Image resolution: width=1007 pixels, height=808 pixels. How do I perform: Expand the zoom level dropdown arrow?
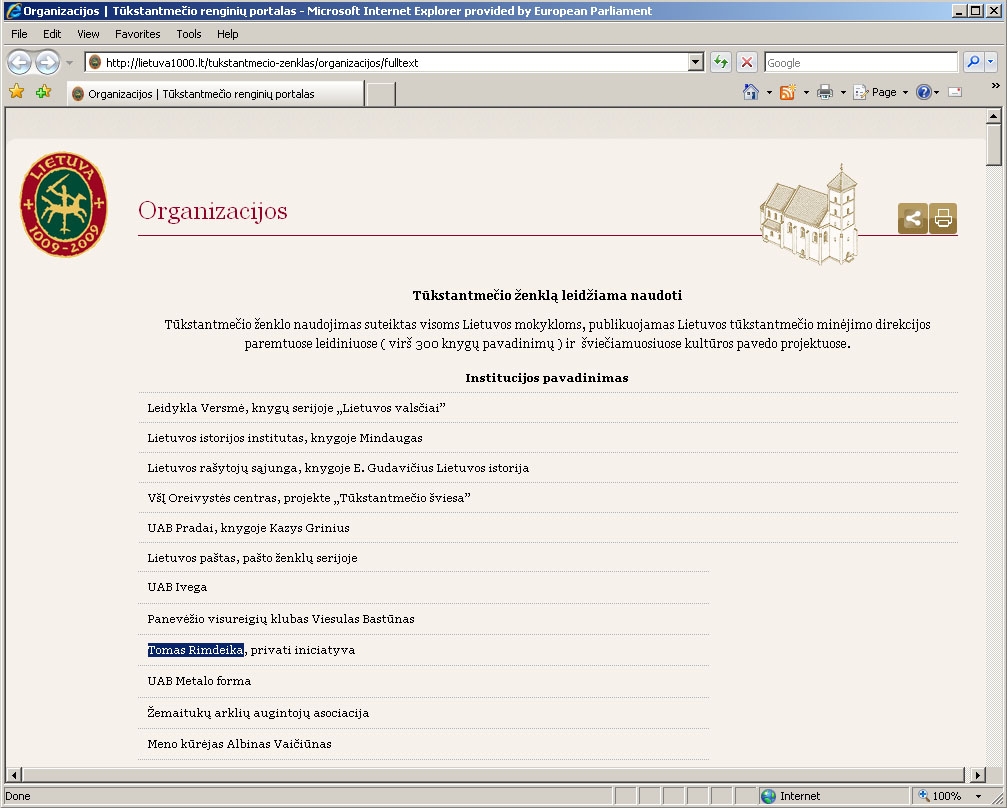tap(978, 796)
